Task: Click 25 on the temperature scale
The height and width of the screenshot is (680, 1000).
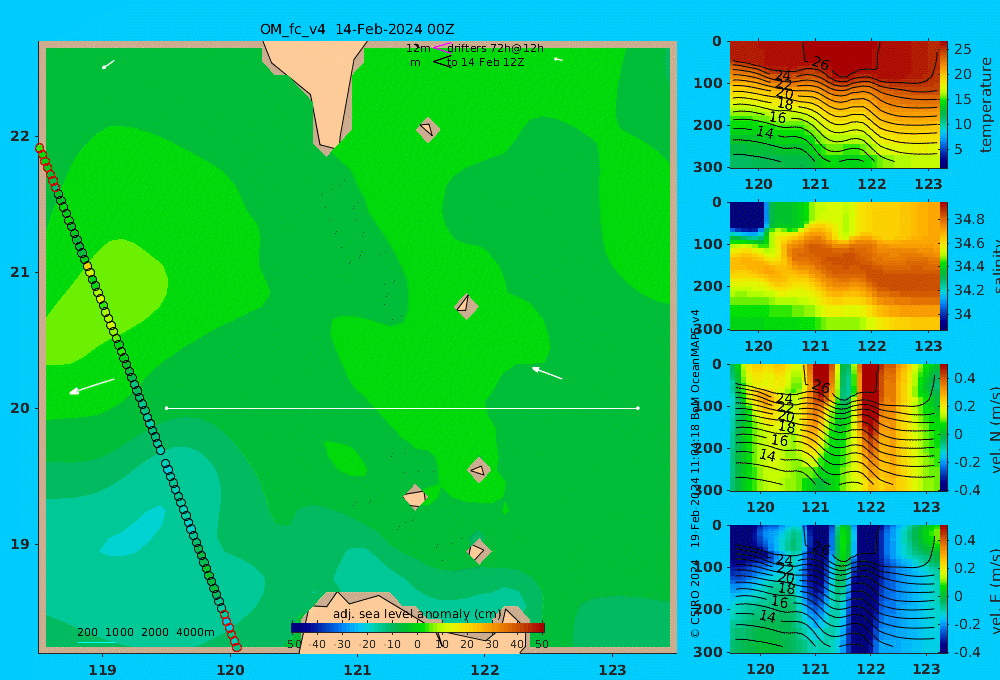Action: (x=963, y=49)
